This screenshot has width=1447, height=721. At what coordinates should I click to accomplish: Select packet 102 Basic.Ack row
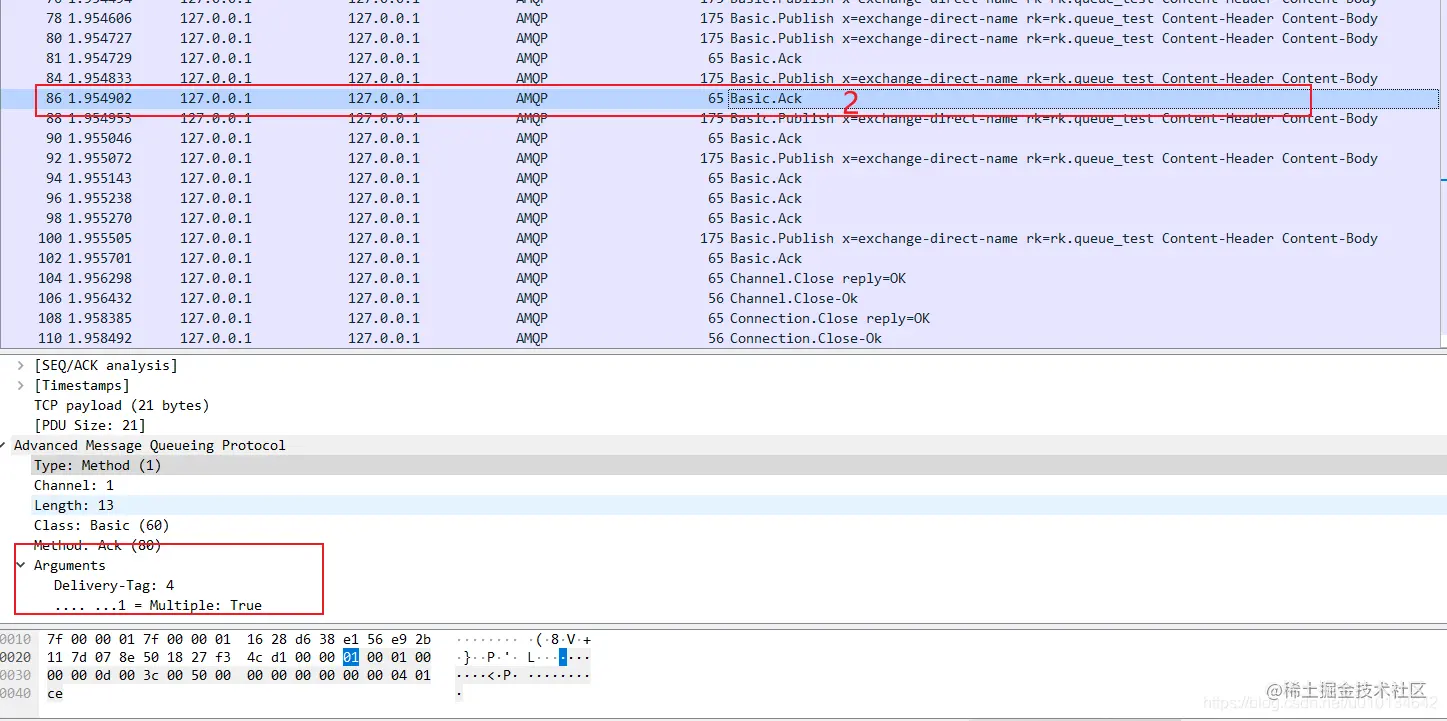tap(720, 258)
